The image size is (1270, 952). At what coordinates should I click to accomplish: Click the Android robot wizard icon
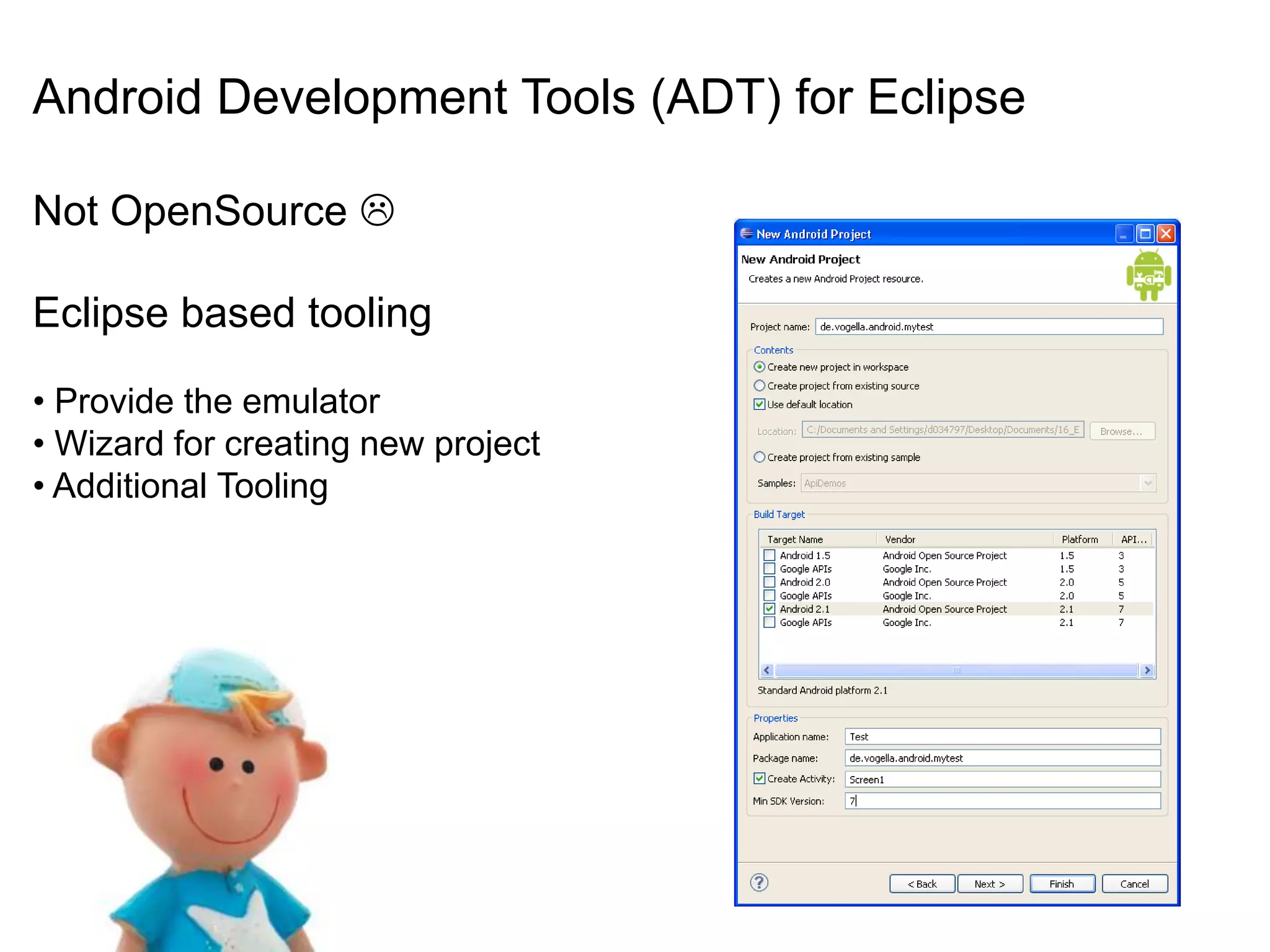coord(1148,275)
